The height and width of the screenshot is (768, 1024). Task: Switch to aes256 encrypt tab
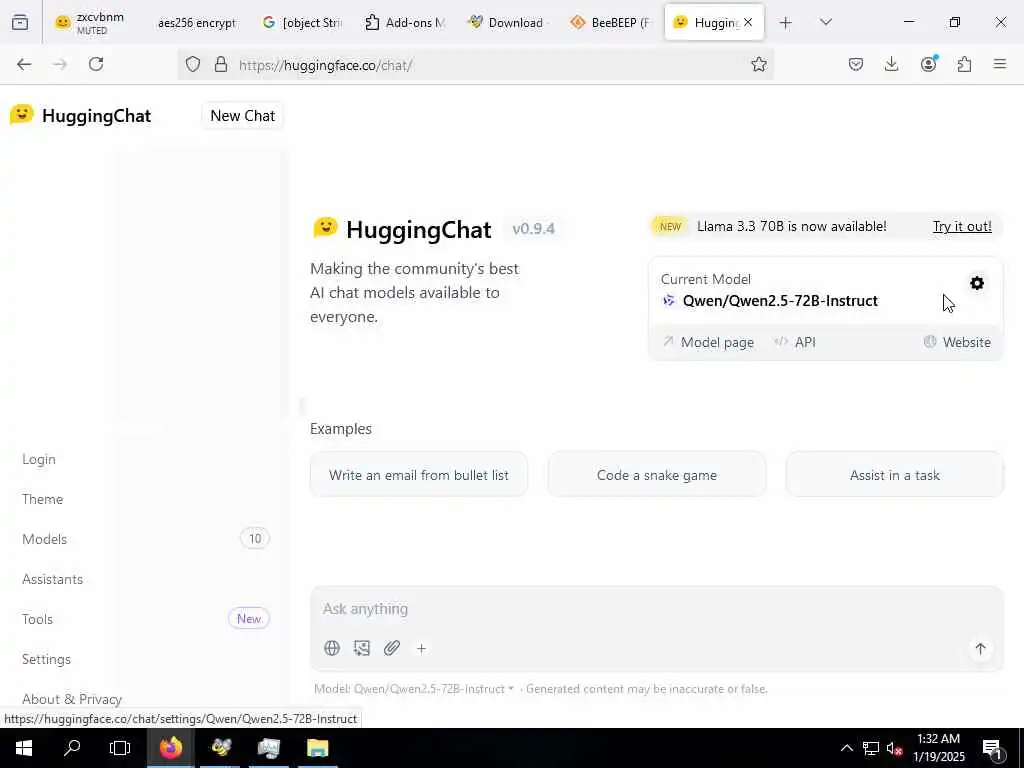[195, 23]
